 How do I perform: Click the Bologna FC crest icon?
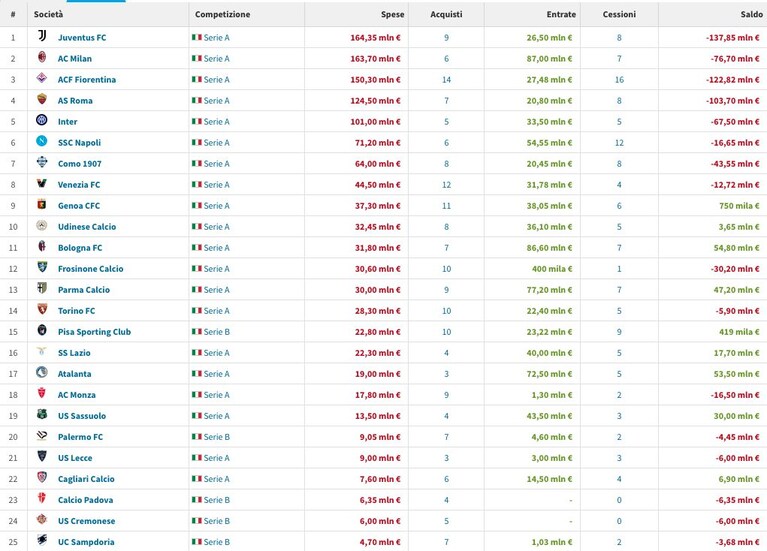[x=42, y=246]
